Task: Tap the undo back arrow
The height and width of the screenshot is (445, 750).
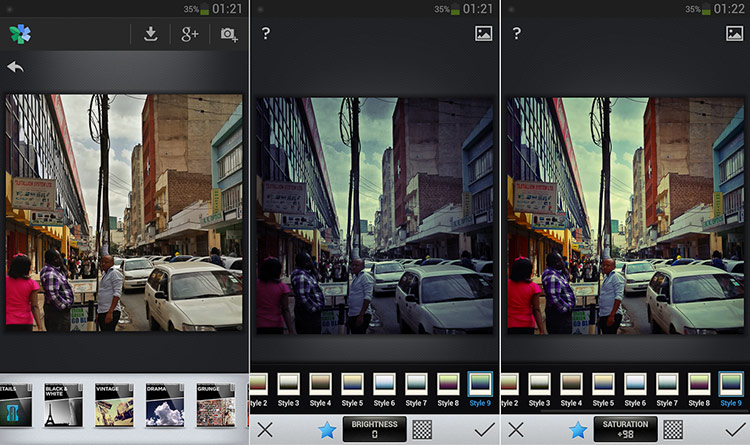Action: (15, 67)
